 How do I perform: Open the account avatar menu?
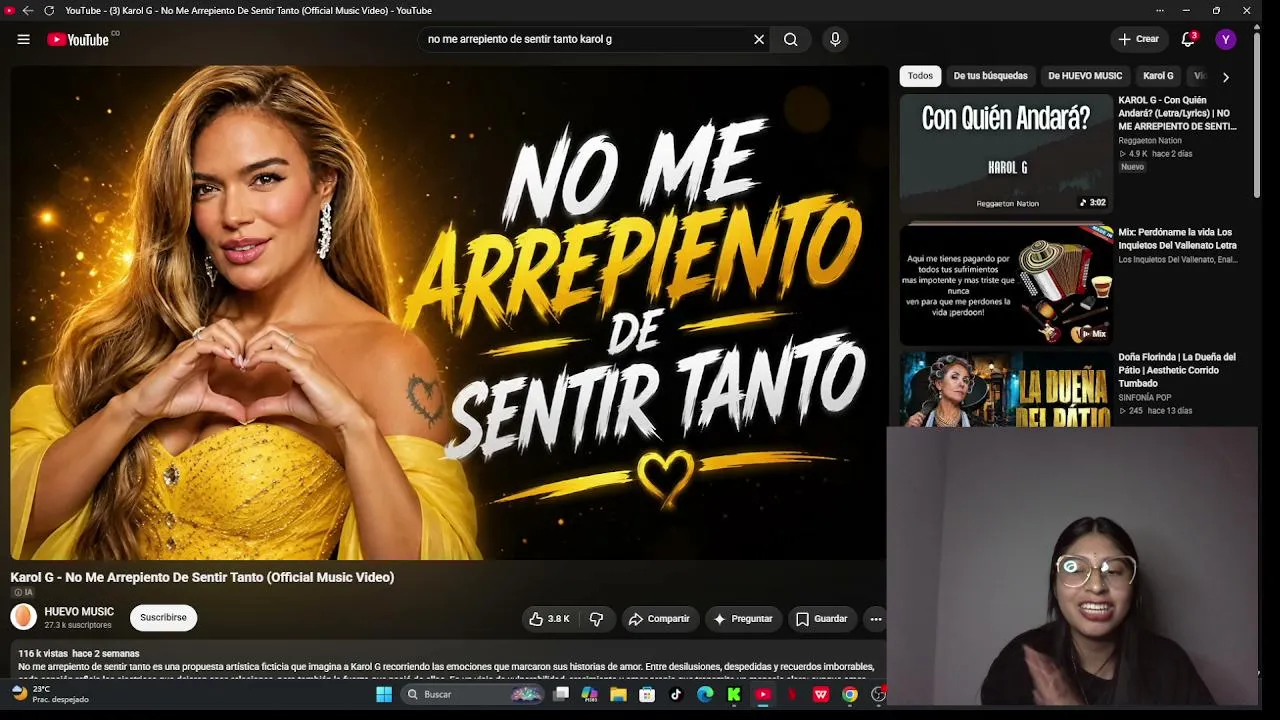click(x=1226, y=39)
